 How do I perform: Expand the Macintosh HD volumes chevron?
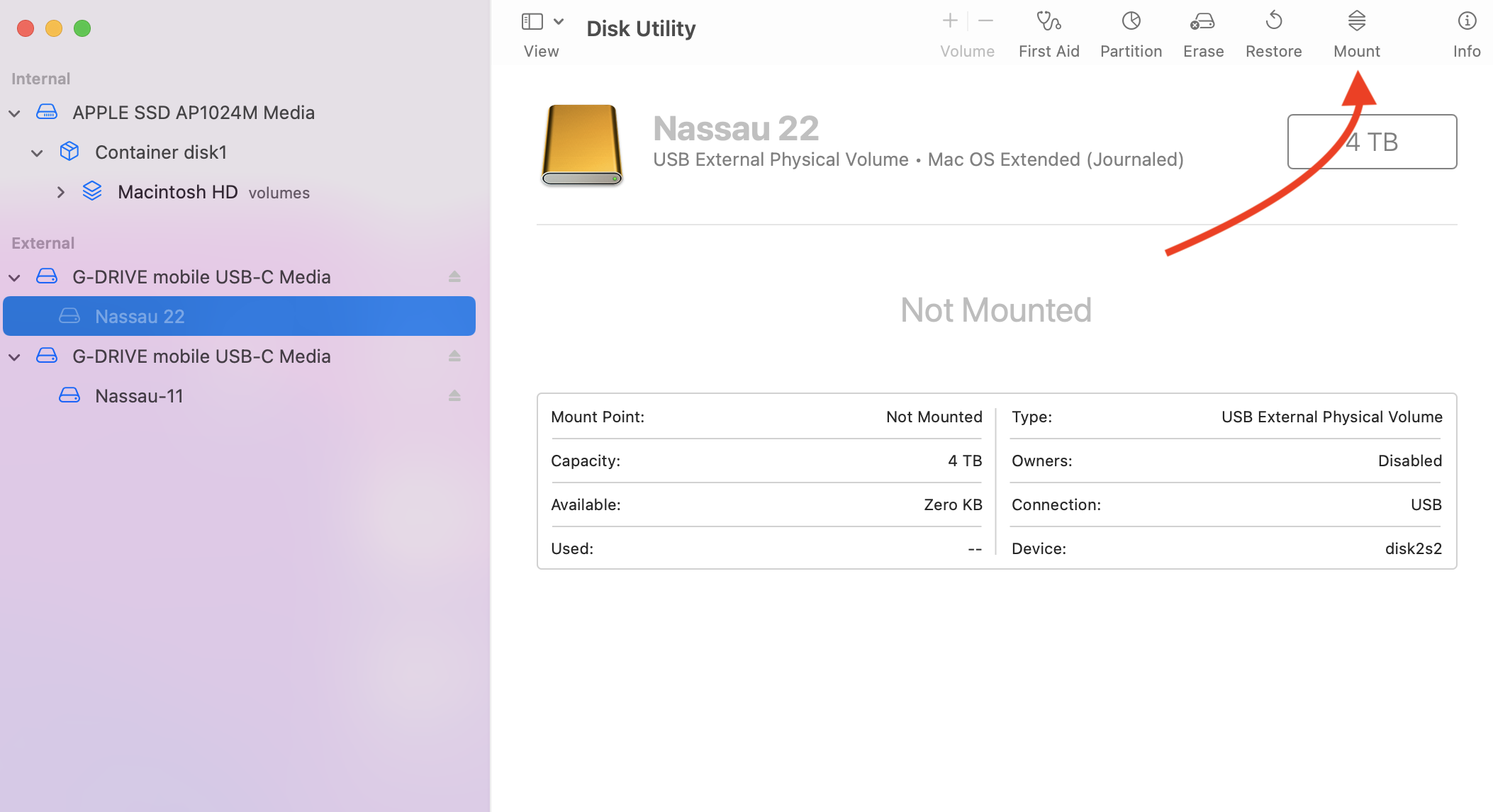pos(61,192)
